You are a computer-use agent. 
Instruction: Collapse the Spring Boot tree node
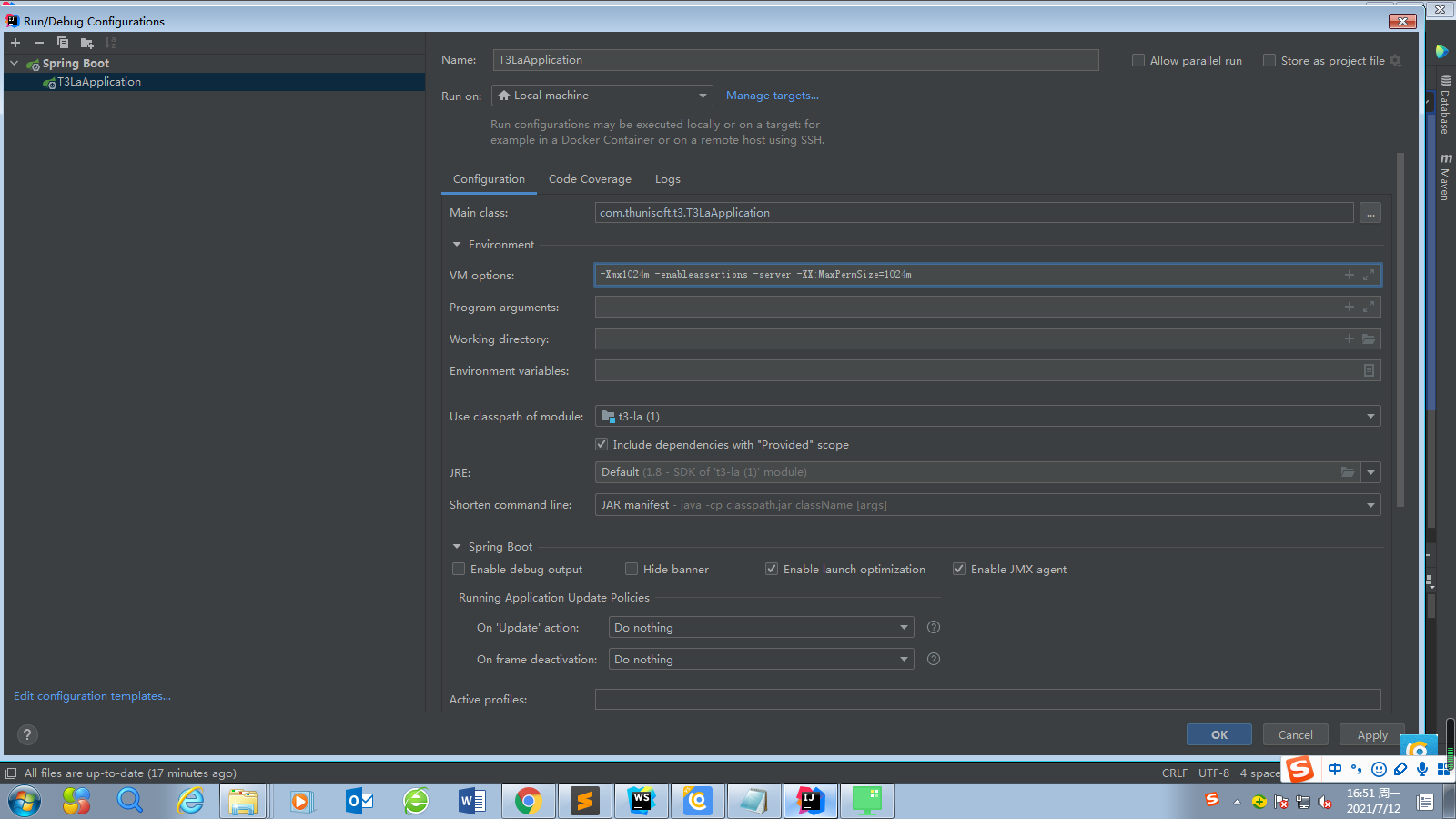tap(15, 64)
